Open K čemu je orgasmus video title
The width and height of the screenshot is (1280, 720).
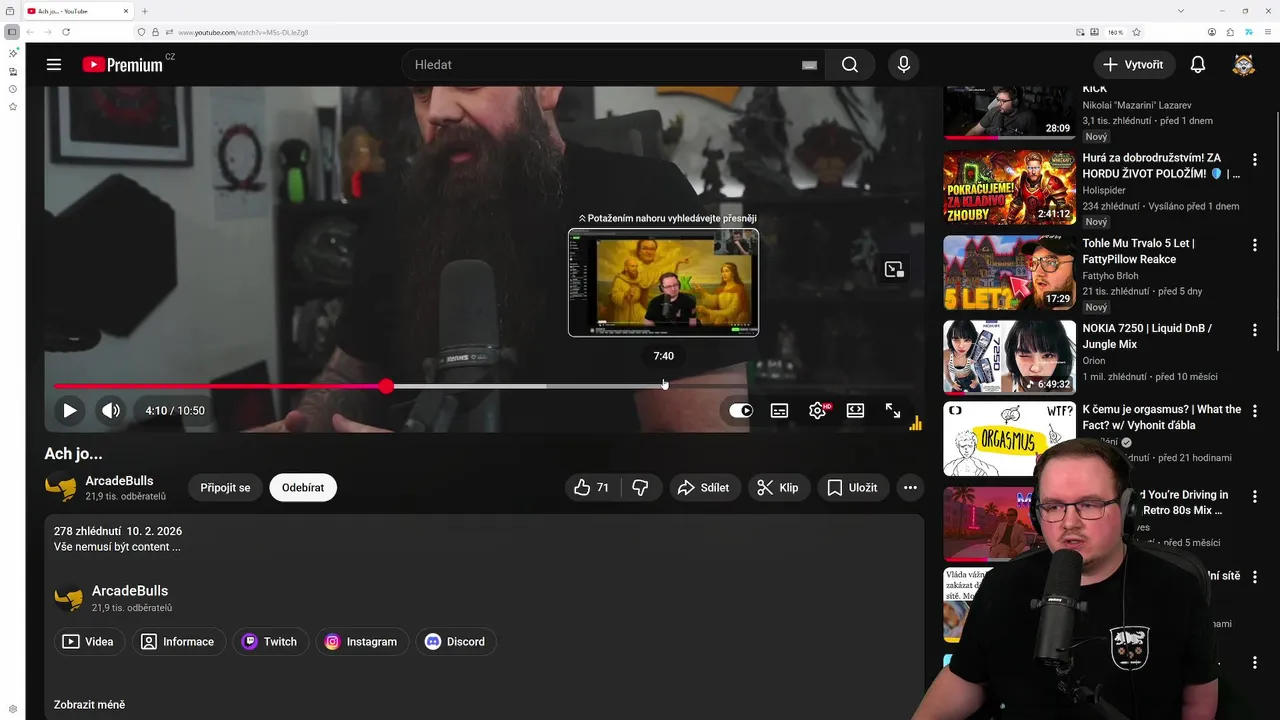pyautogui.click(x=1161, y=417)
